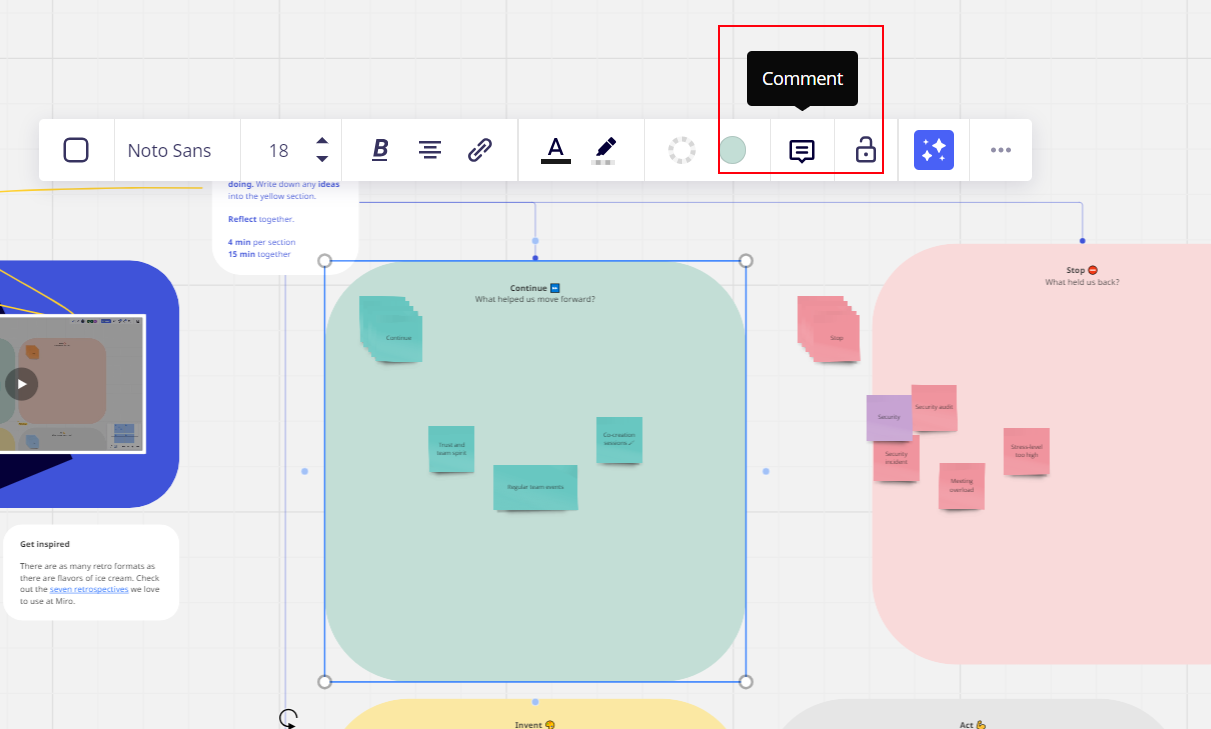This screenshot has width=1211, height=729.
Task: Click the top-right selection resize handle
Action: coord(745,261)
